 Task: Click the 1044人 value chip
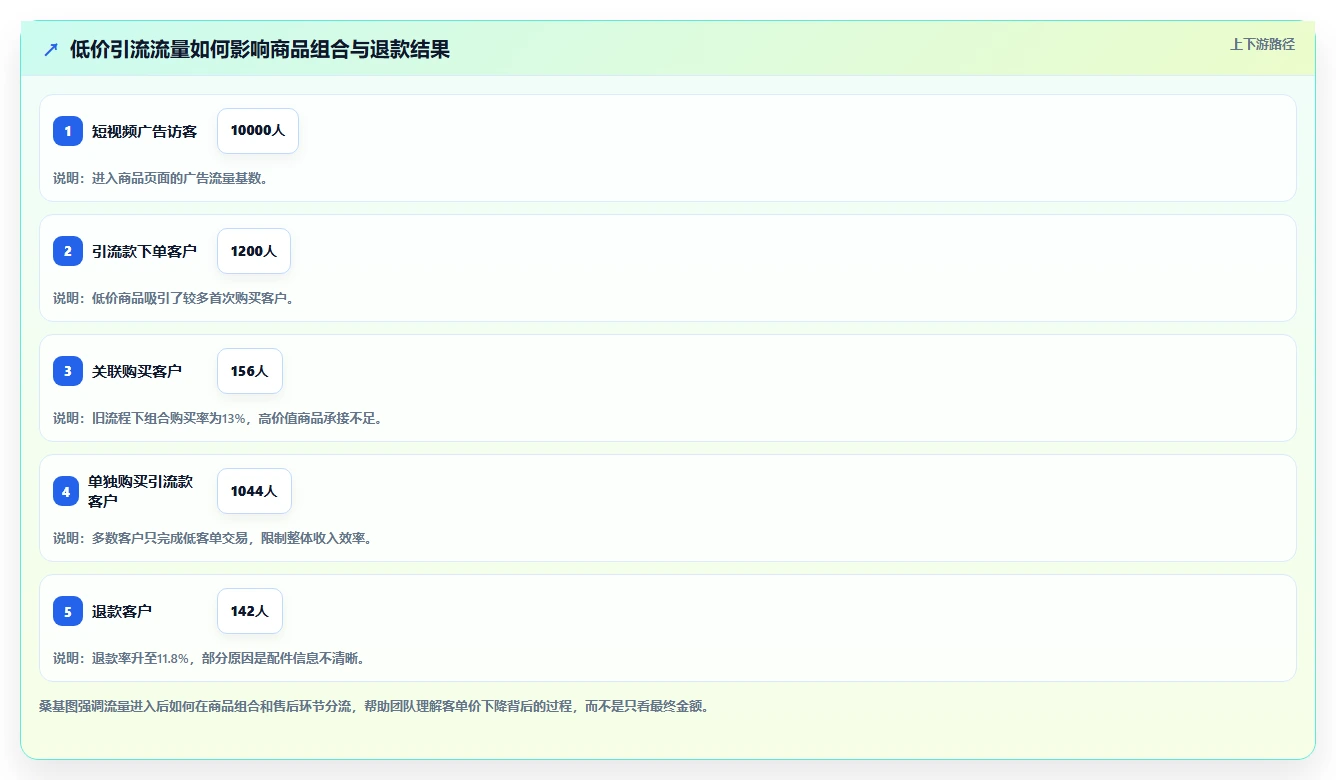click(x=254, y=491)
